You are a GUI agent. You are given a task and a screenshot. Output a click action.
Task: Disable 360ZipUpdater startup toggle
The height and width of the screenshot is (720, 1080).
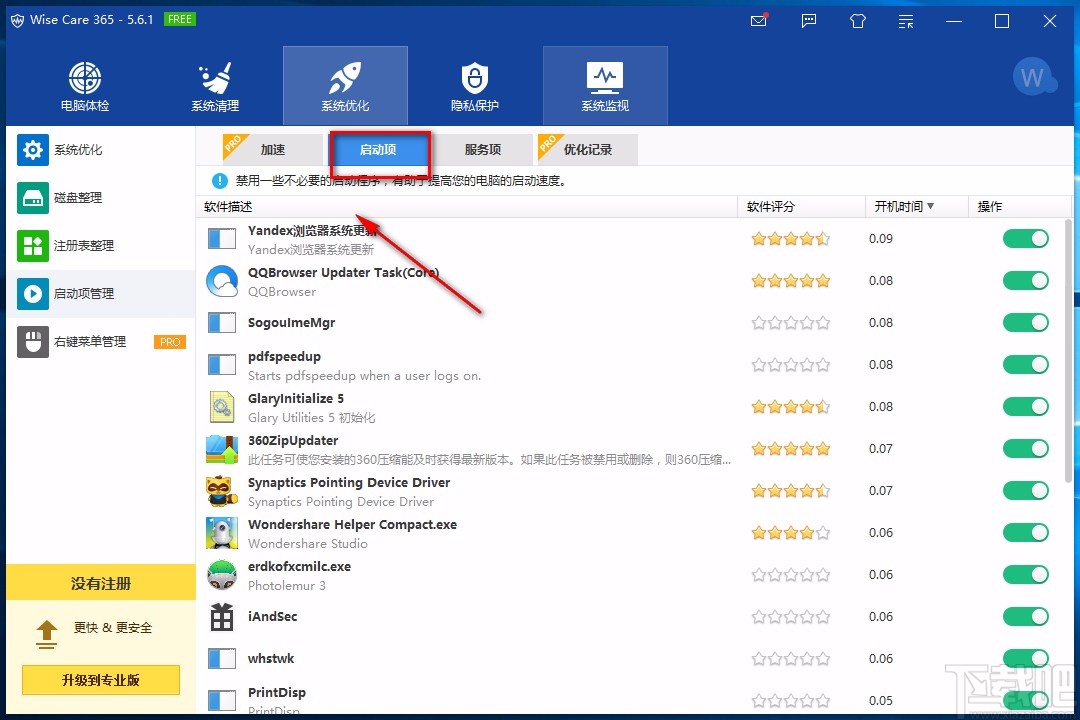click(x=1026, y=449)
